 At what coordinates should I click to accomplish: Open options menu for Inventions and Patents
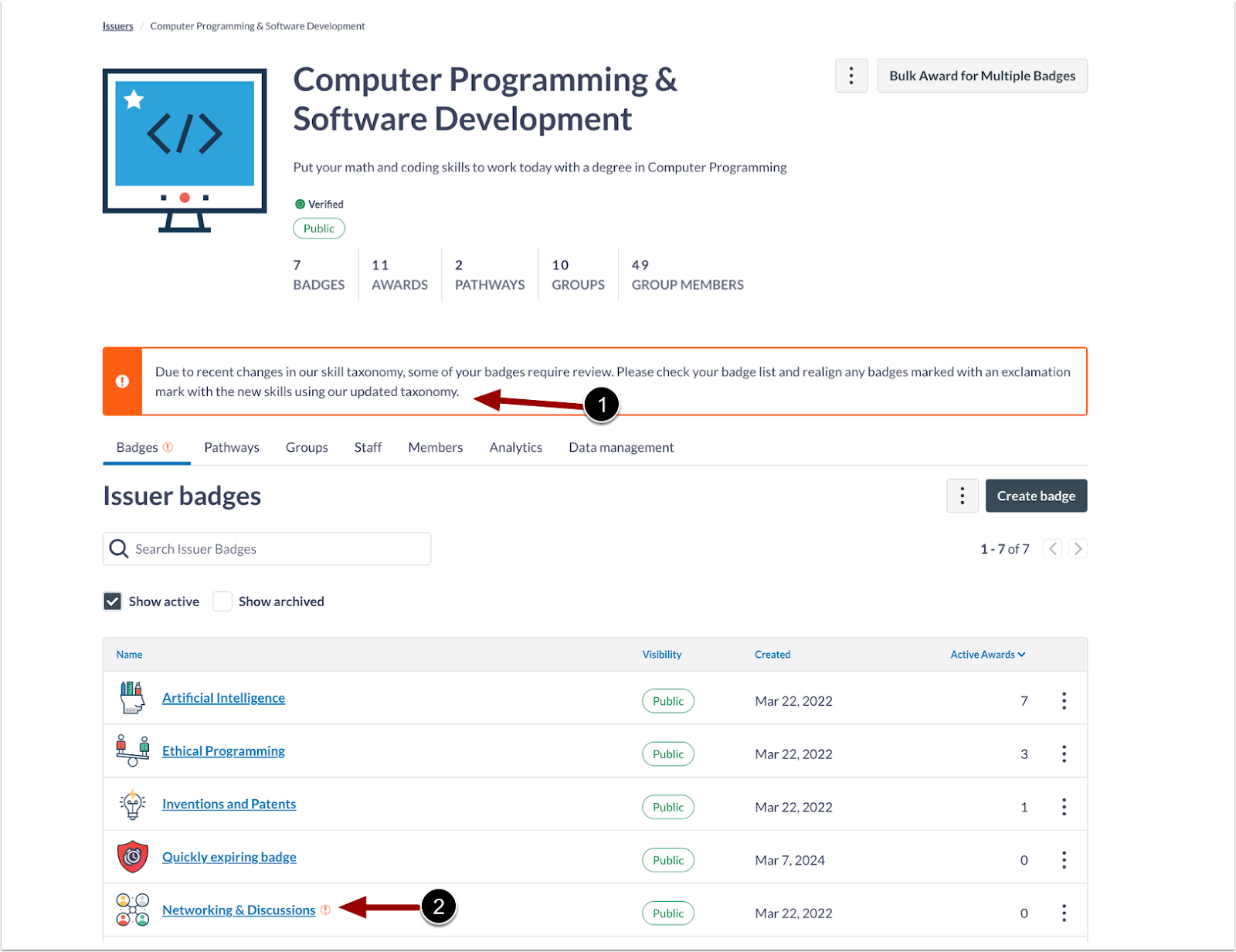[1064, 808]
